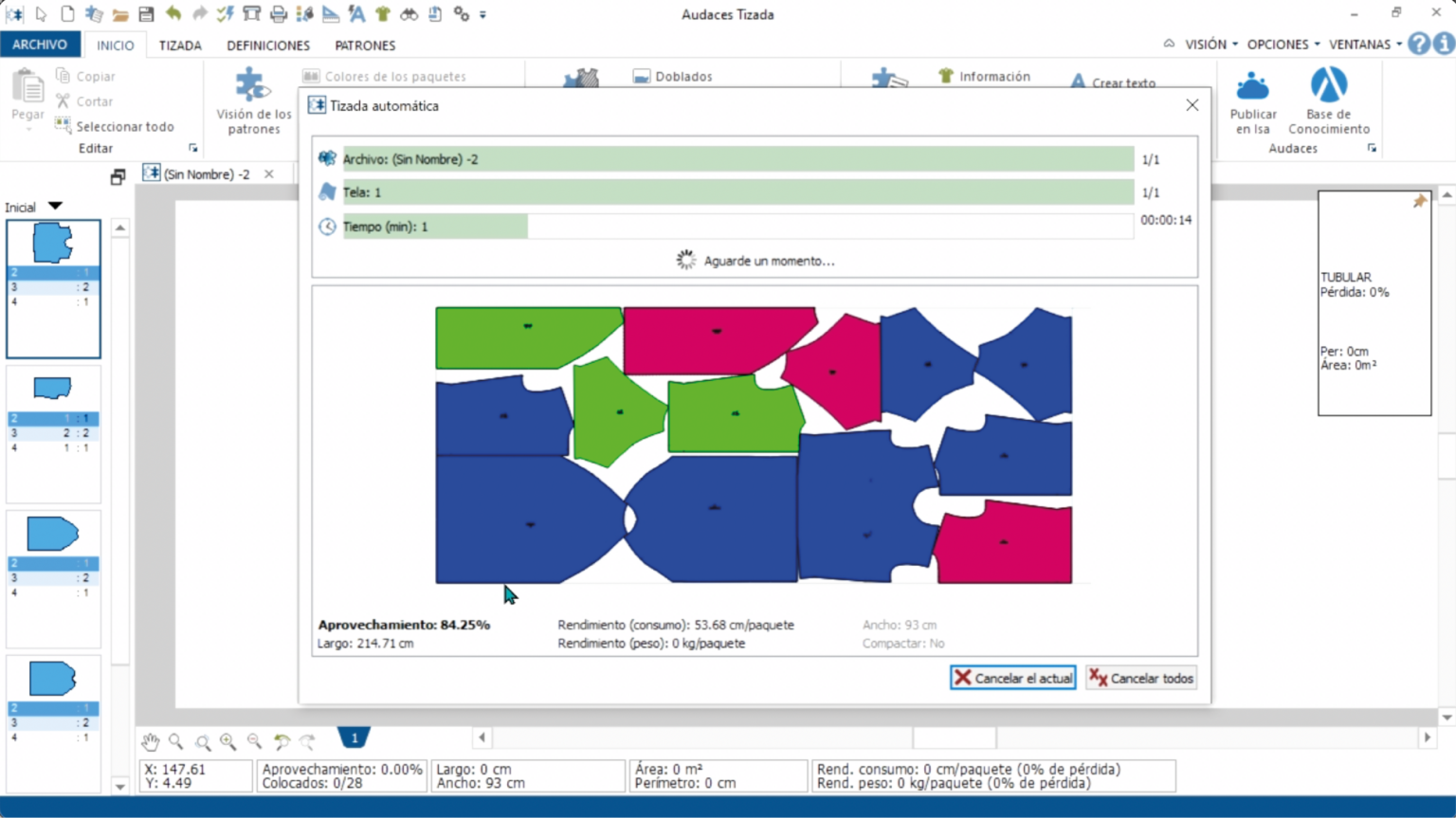1456x818 pixels.
Task: Click the Tiempo (min) progress bar
Action: pyautogui.click(x=738, y=227)
